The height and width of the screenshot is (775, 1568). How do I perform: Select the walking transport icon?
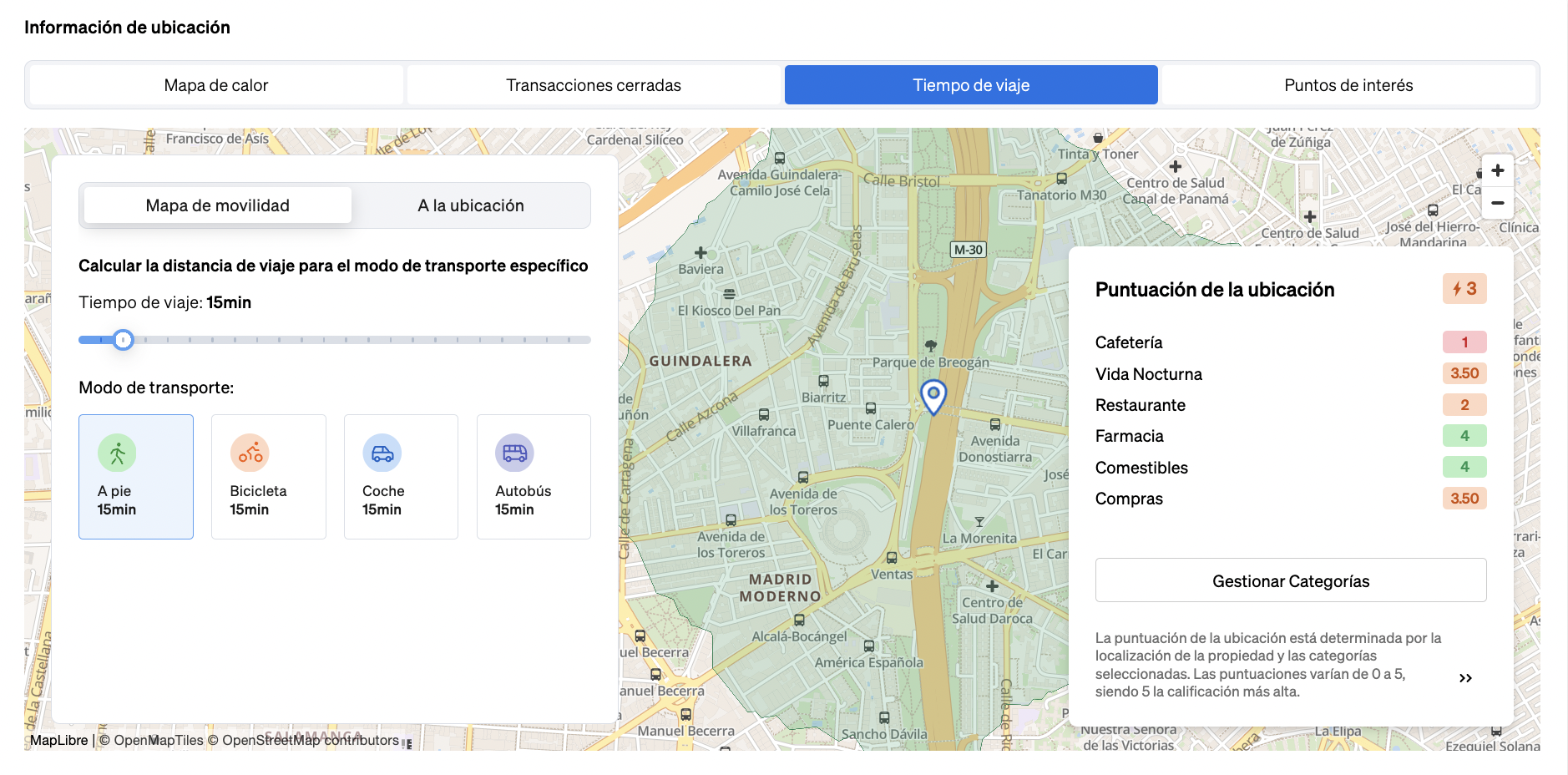pos(117,453)
